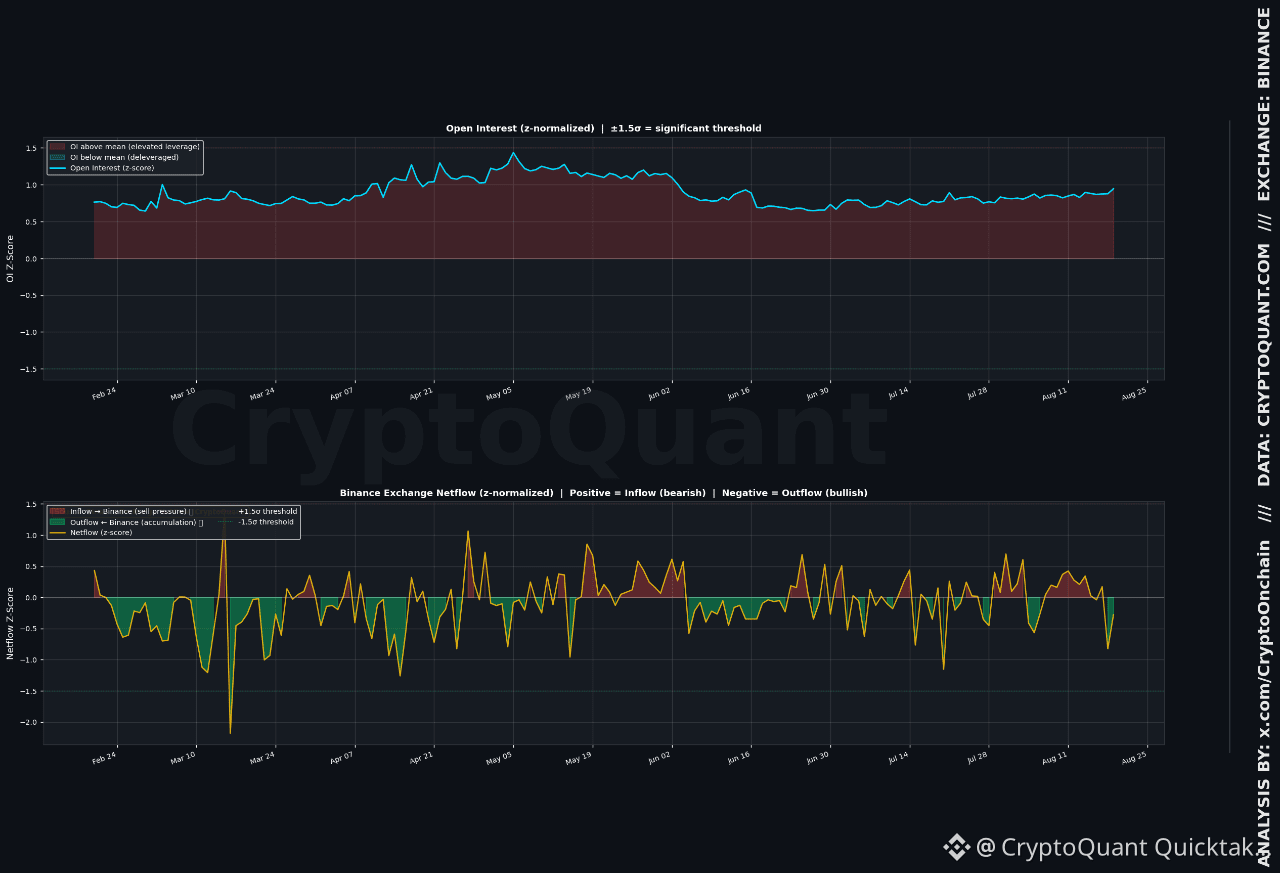Select the 'OI below mean (deleveraged)' legend label

pyautogui.click(x=125, y=157)
